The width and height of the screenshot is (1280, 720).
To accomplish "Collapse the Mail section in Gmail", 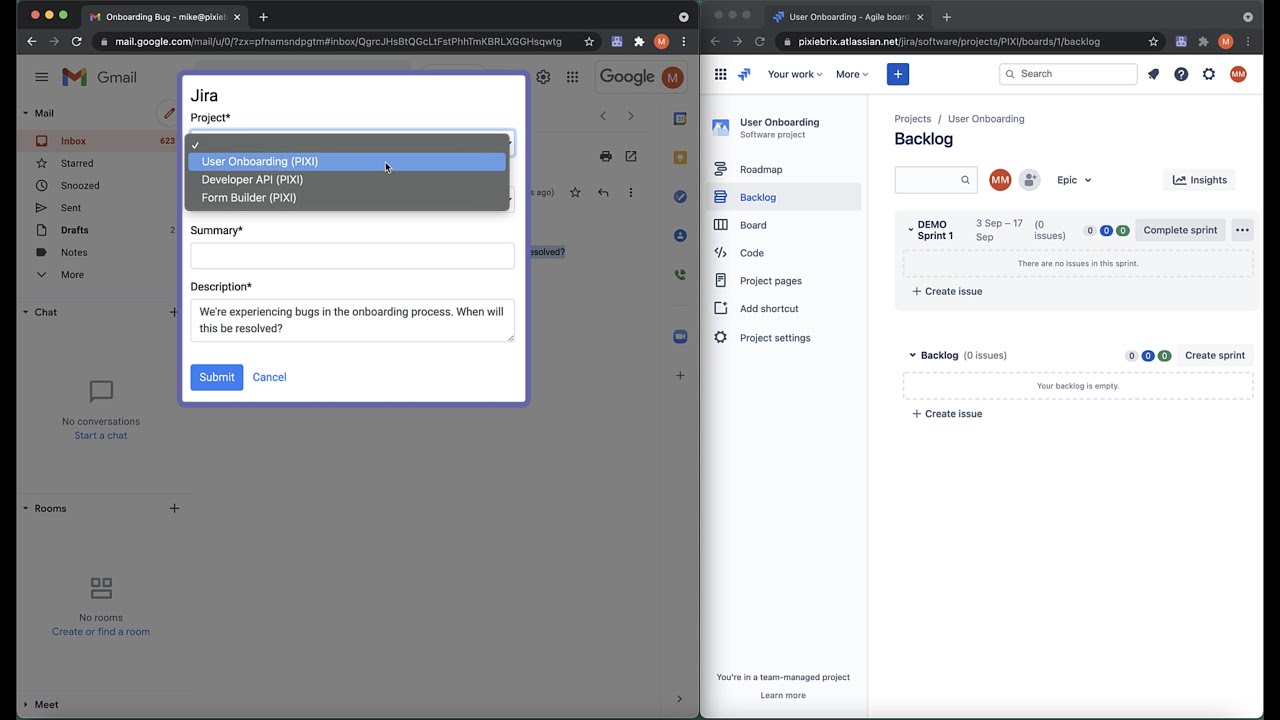I will (26, 113).
